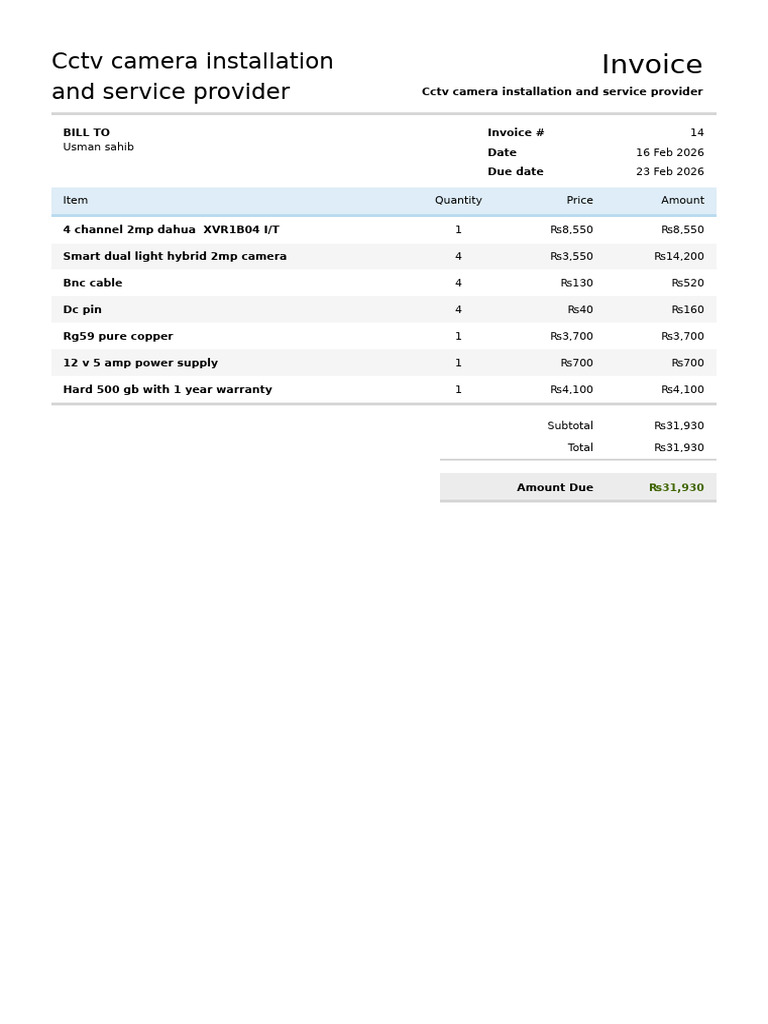
Task: Click the 'Invoice #' label
Action: [x=515, y=132]
